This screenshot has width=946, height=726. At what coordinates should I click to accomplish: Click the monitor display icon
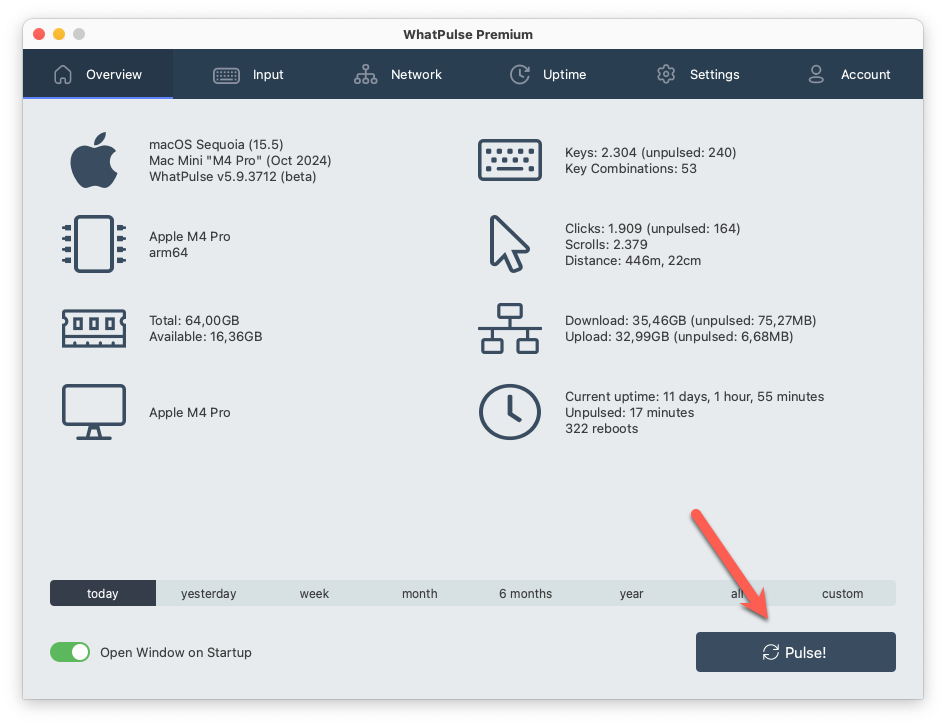(94, 412)
